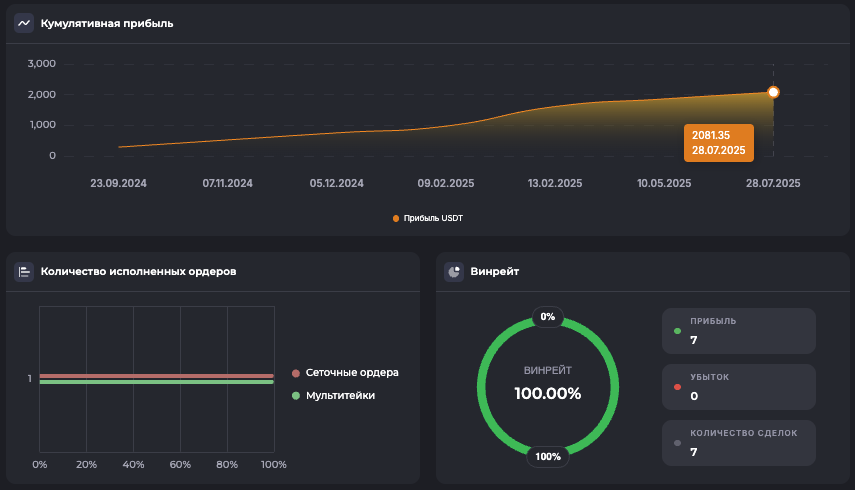Click the cumulative profit line chart icon
855x490 pixels.
[24, 23]
